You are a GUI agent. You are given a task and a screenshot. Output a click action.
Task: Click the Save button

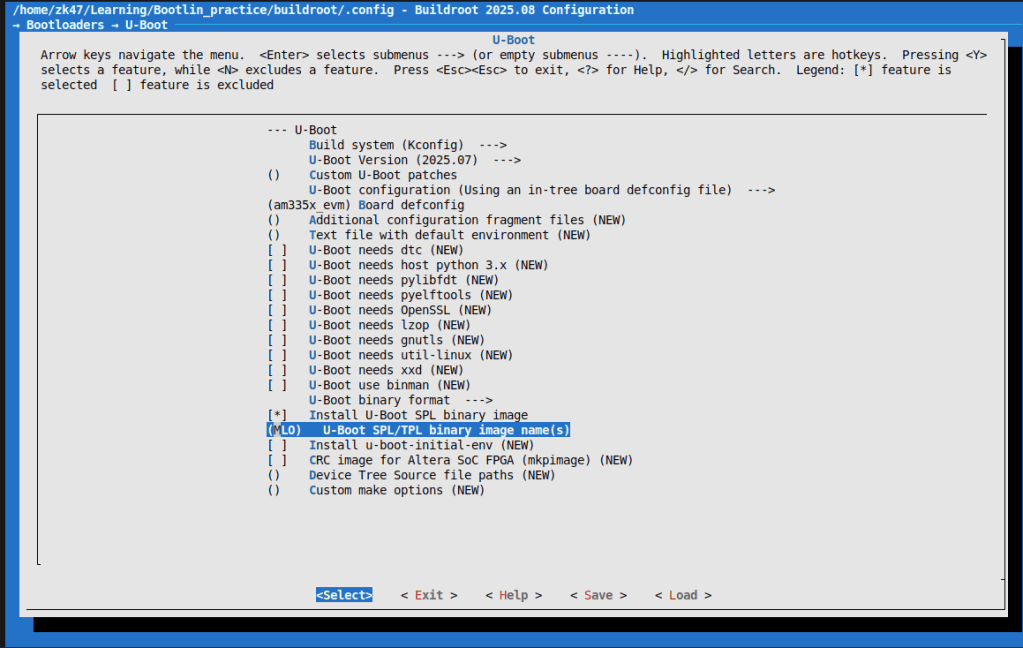pyautogui.click(x=598, y=595)
